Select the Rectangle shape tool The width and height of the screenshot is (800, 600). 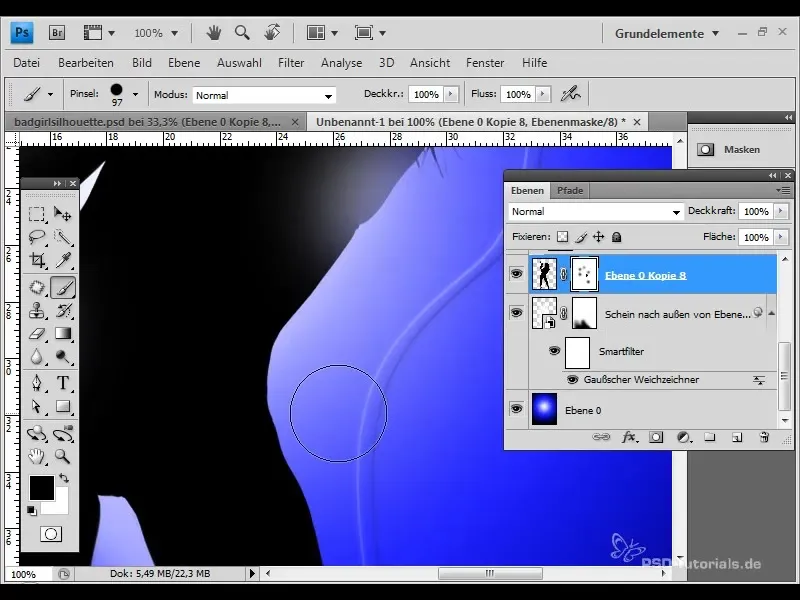tap(63, 406)
